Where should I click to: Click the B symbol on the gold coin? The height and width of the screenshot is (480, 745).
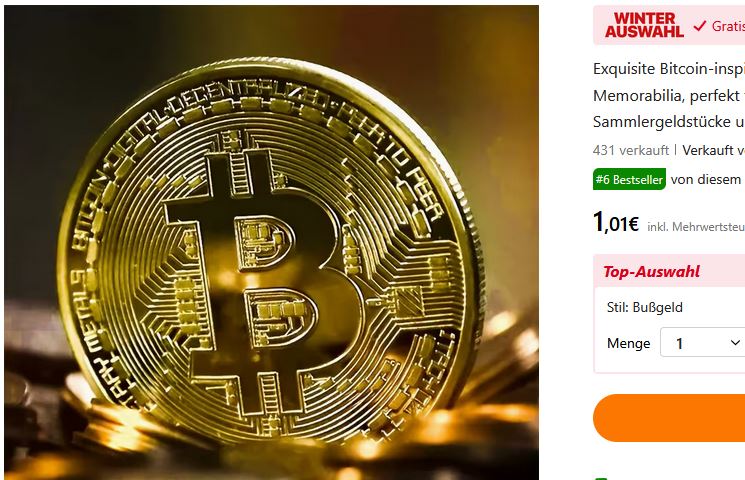[x=264, y=270]
